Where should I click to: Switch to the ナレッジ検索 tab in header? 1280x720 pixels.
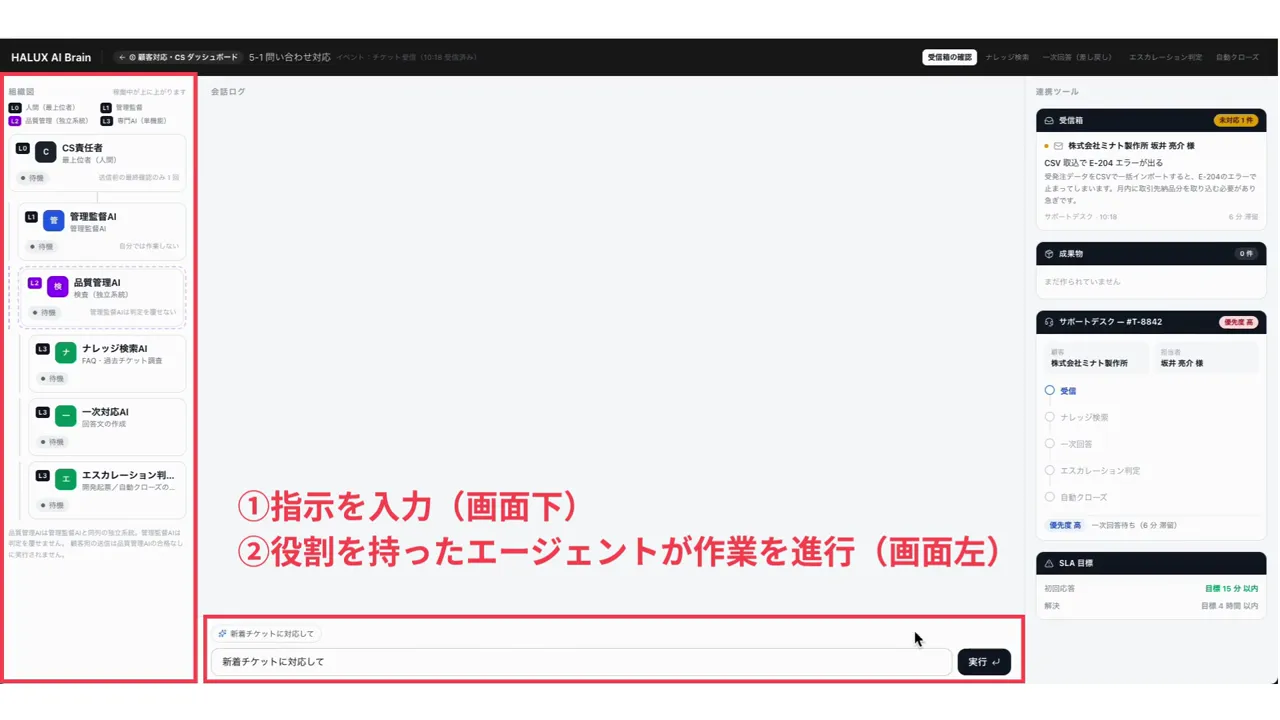coord(1007,57)
